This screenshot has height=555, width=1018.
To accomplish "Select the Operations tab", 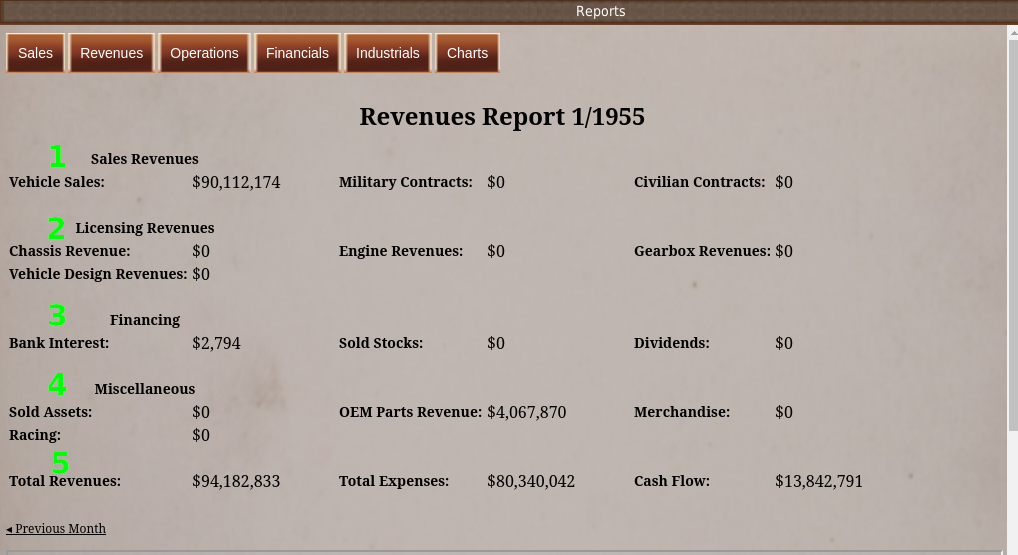I will click(x=204, y=53).
